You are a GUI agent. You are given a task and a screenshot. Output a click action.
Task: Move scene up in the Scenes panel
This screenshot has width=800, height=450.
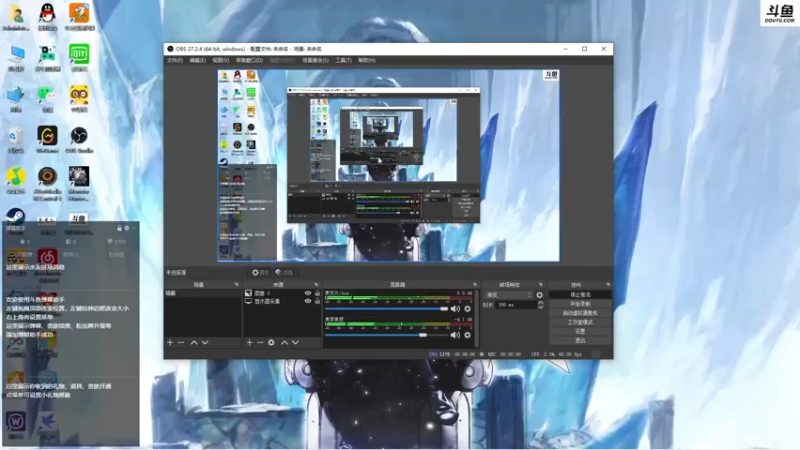pyautogui.click(x=194, y=342)
